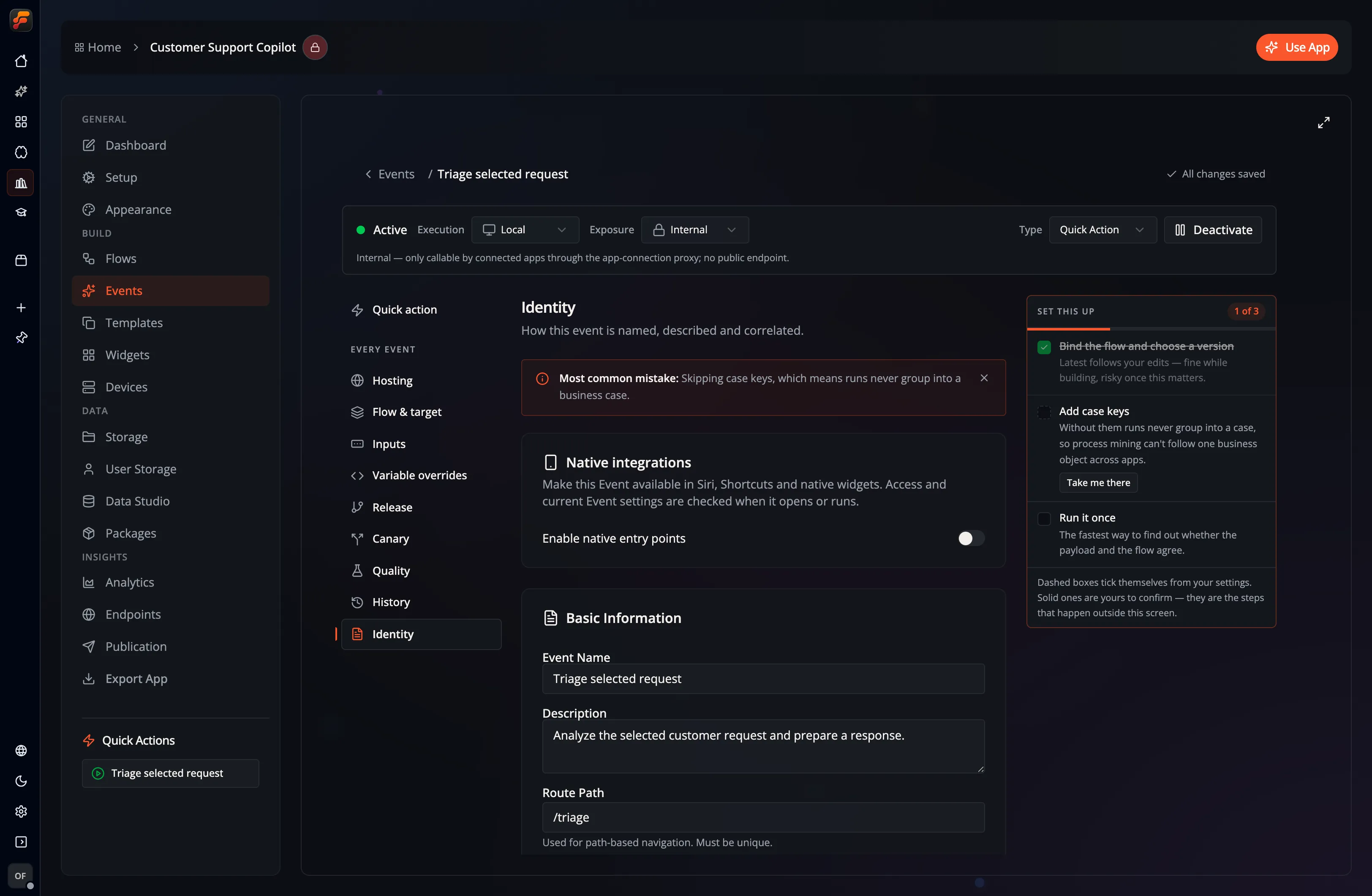
Task: Open the Flow & target section
Action: tap(421, 412)
